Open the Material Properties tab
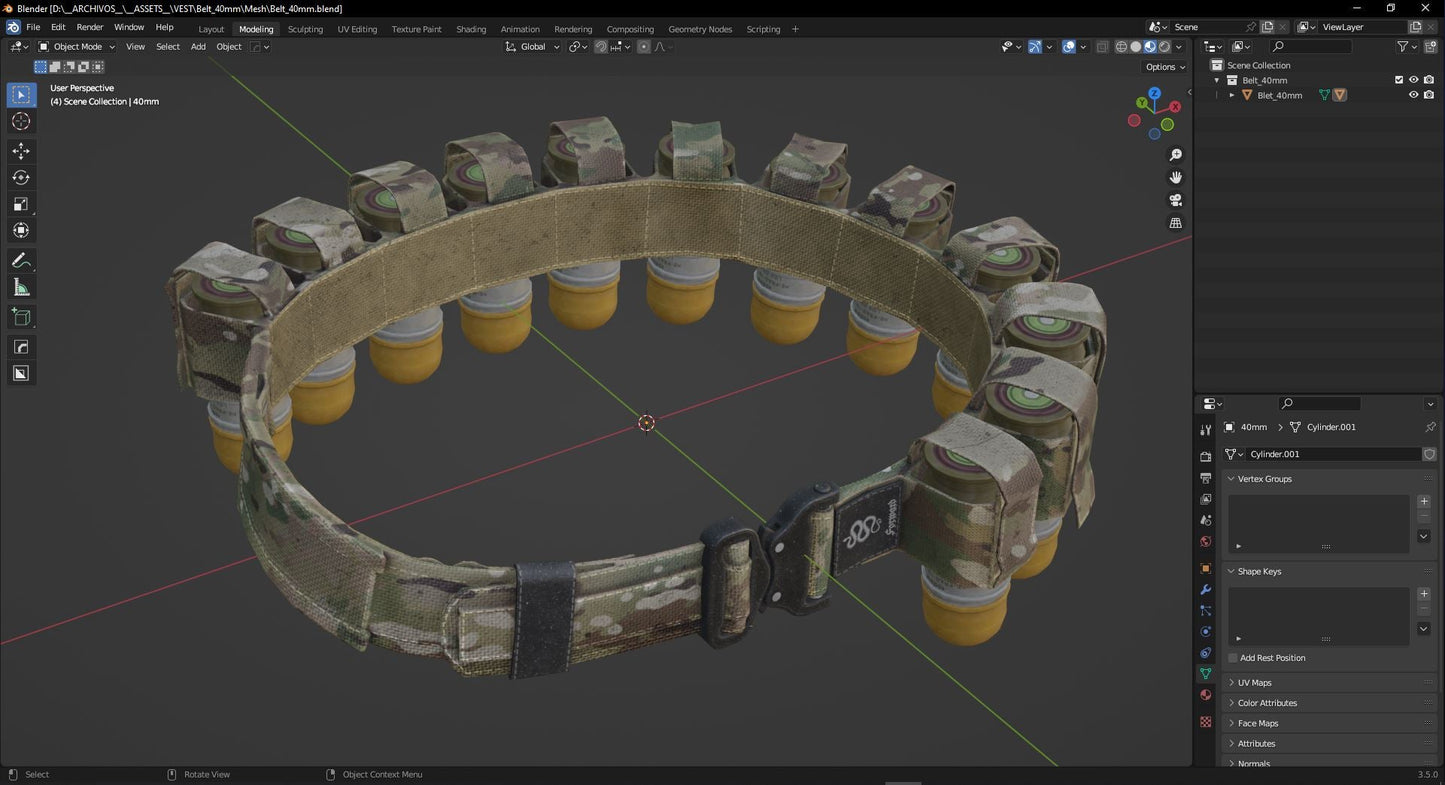The height and width of the screenshot is (785, 1445). click(x=1205, y=694)
